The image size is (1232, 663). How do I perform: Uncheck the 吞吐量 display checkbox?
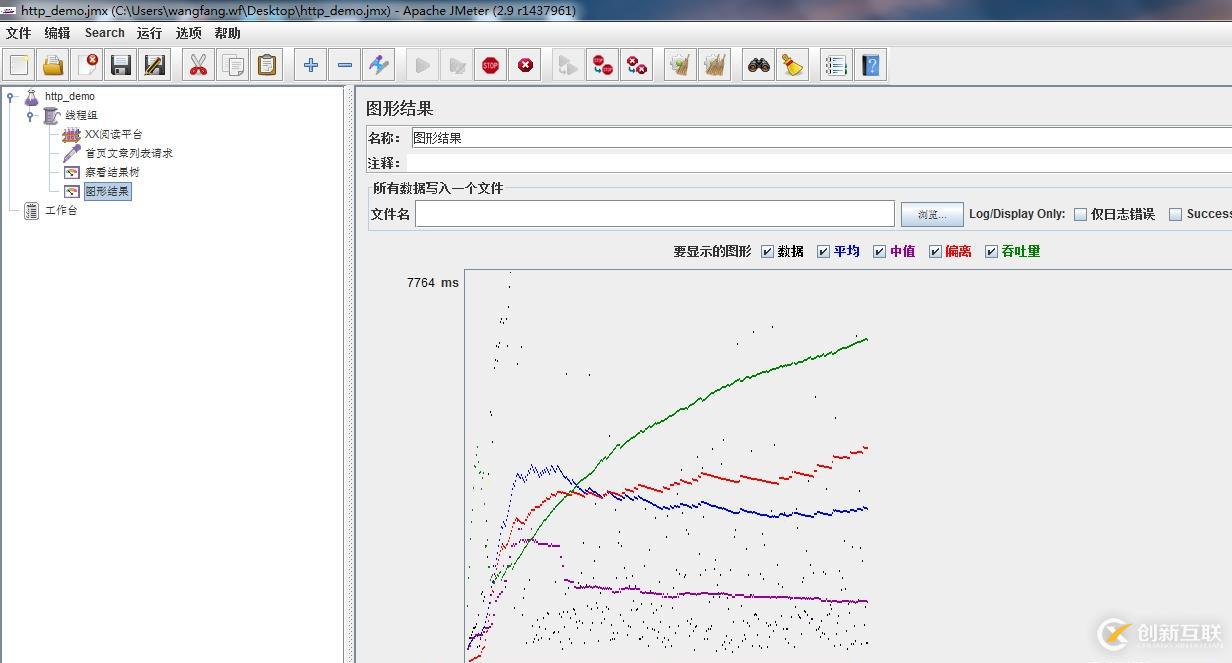click(990, 251)
